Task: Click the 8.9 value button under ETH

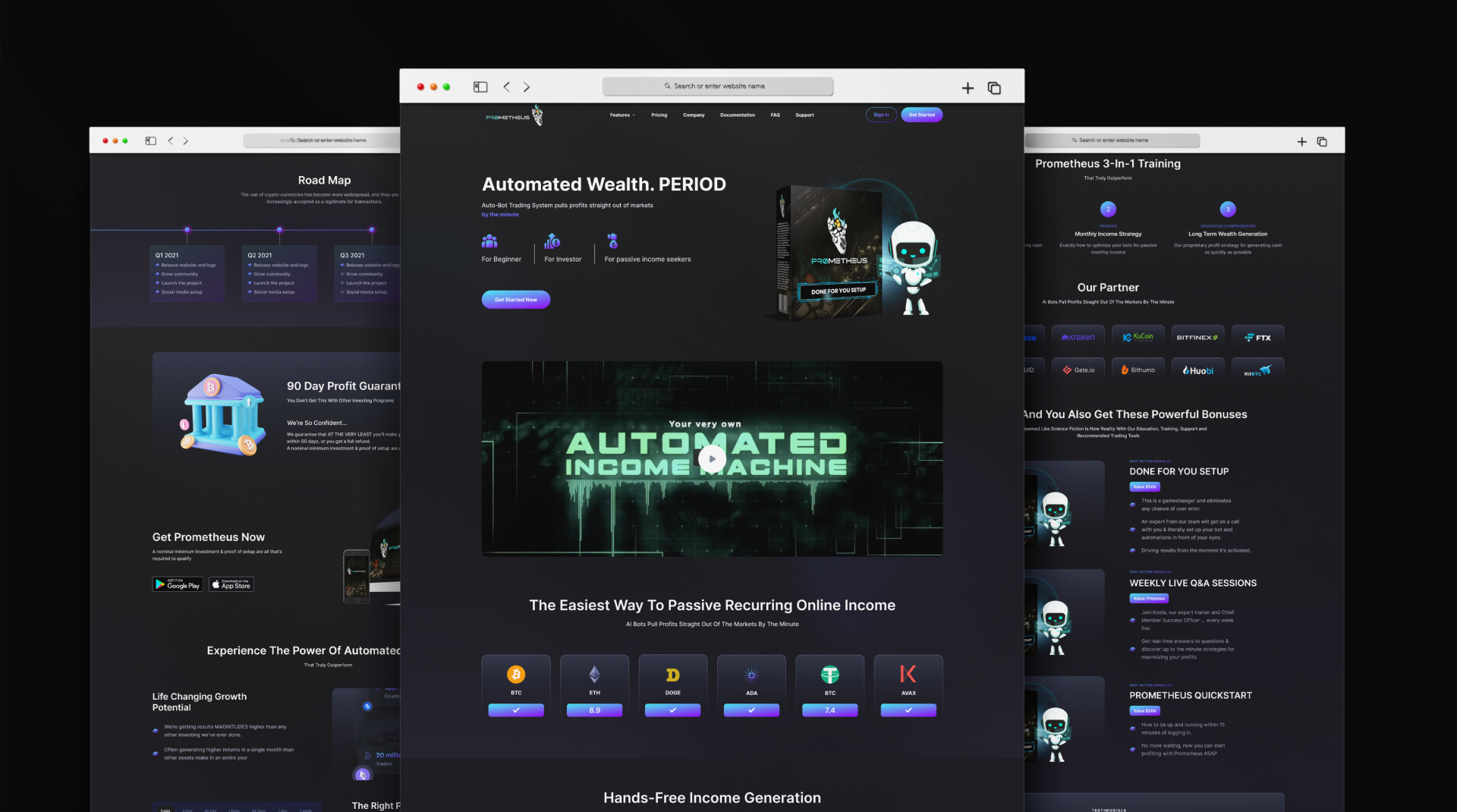Action: (594, 710)
